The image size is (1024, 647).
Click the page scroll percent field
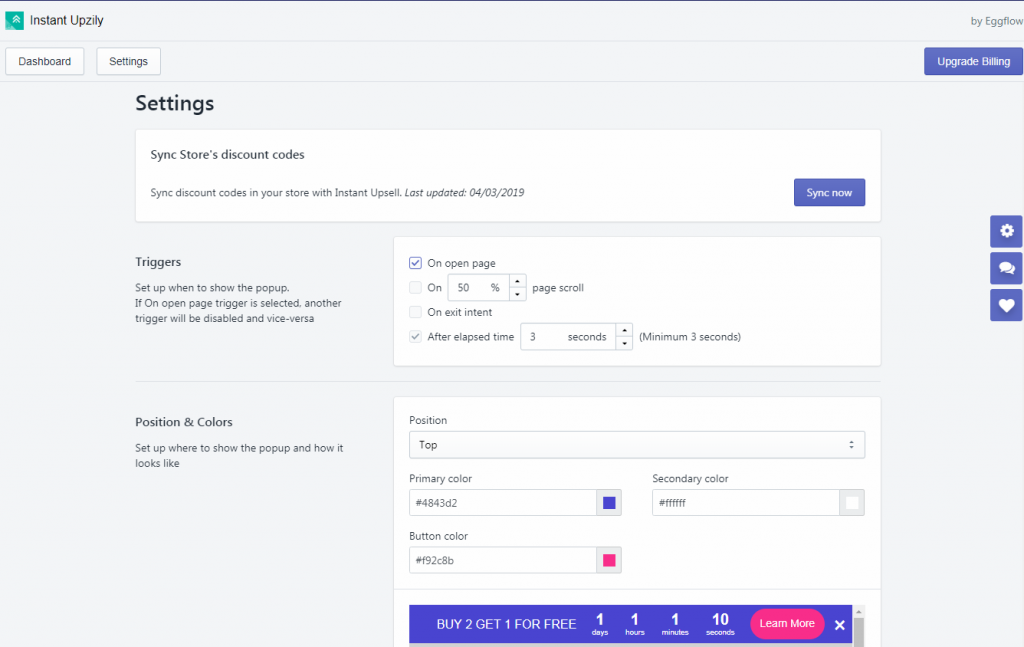[479, 288]
